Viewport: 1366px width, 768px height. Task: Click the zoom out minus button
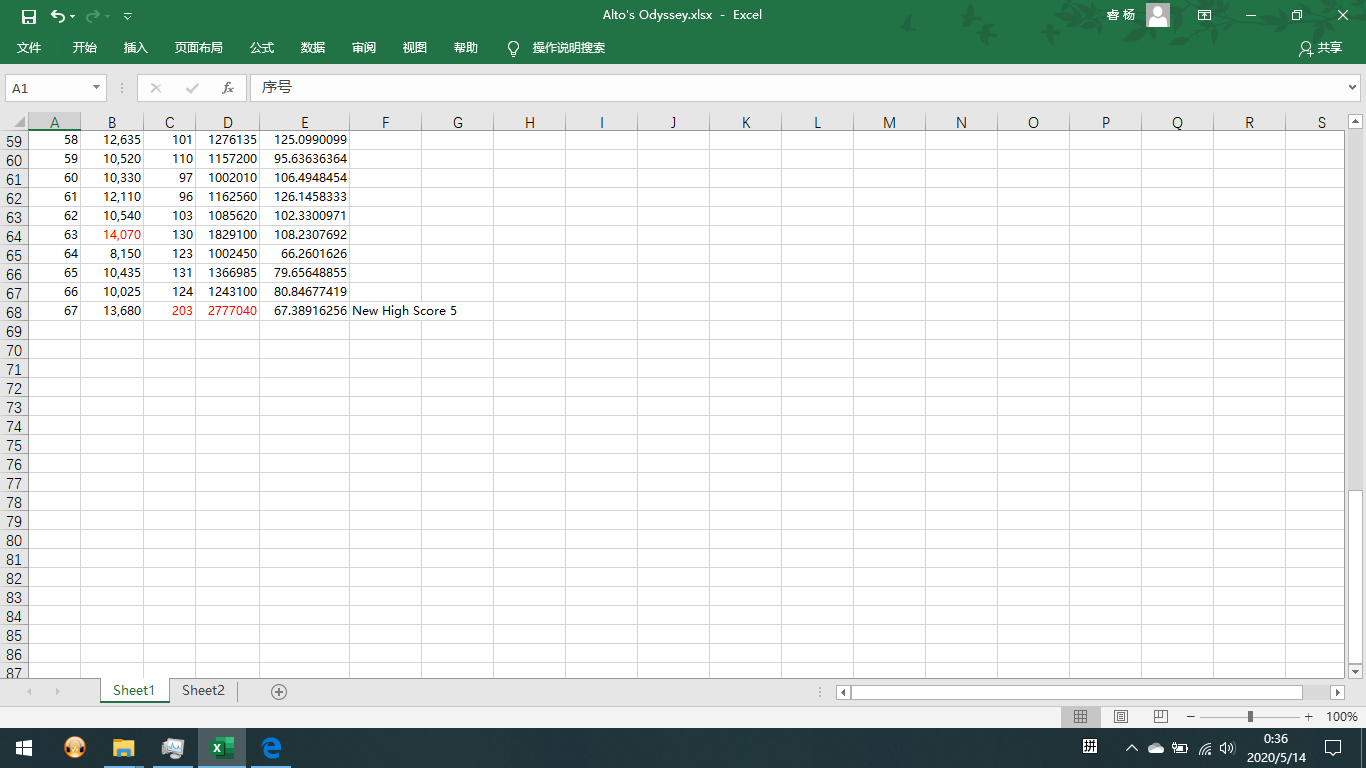click(1191, 717)
